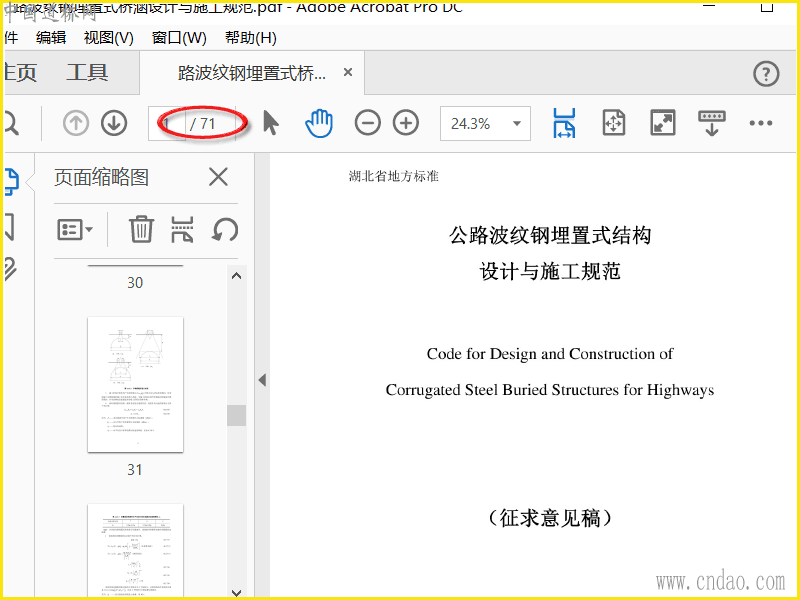Click "Code for Design and Construction of" line
The height and width of the screenshot is (600, 800).
coord(550,354)
